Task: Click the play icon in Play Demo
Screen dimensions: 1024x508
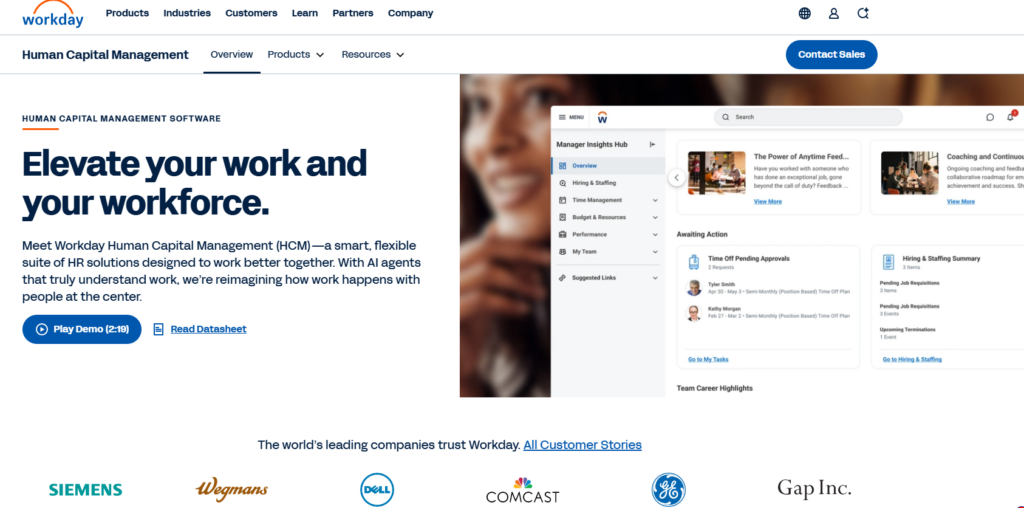Action: point(42,329)
